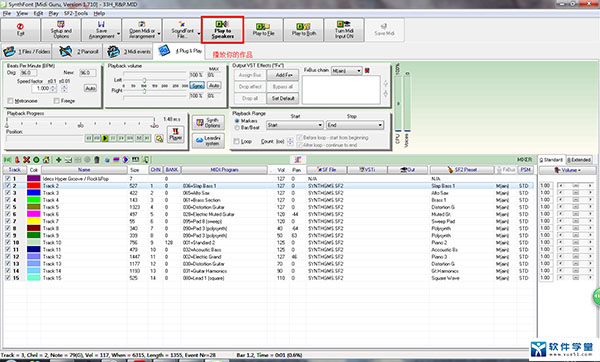This screenshot has width=600, height=362.
Task: Uncheck the checkbox for track 15
Action: pos(8,278)
